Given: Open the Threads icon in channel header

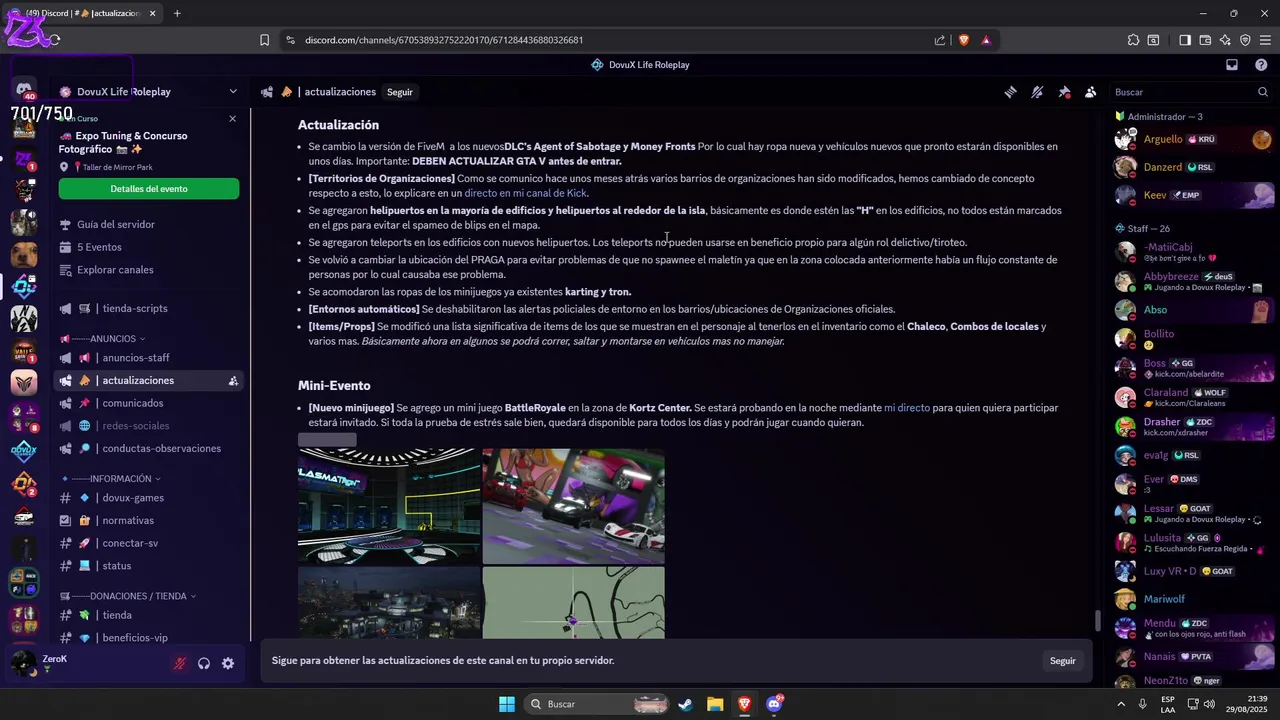Looking at the screenshot, I should [1011, 92].
